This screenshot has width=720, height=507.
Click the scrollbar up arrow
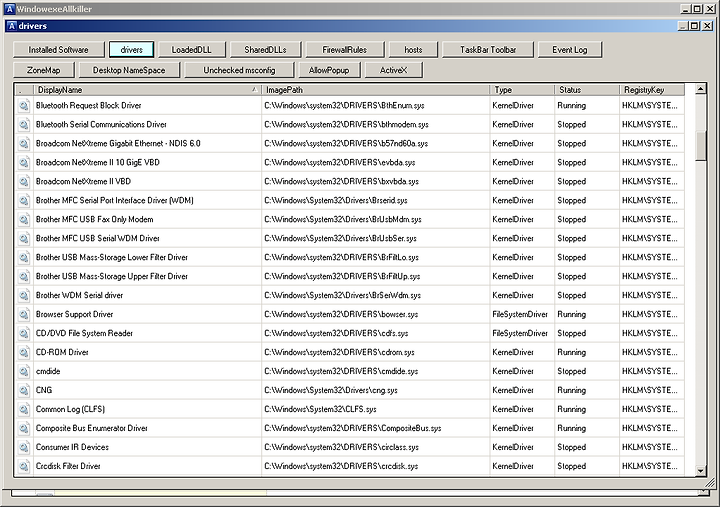pyautogui.click(x=700, y=89)
